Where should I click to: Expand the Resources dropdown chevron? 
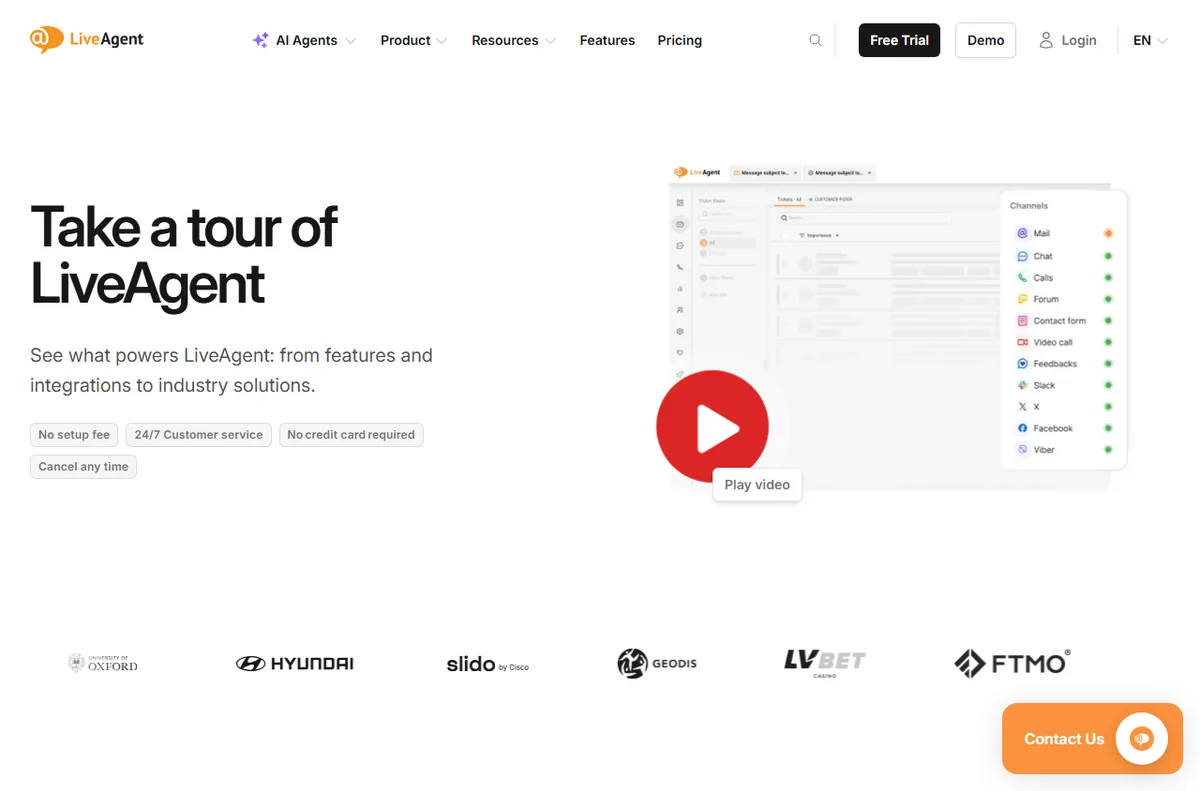(550, 41)
